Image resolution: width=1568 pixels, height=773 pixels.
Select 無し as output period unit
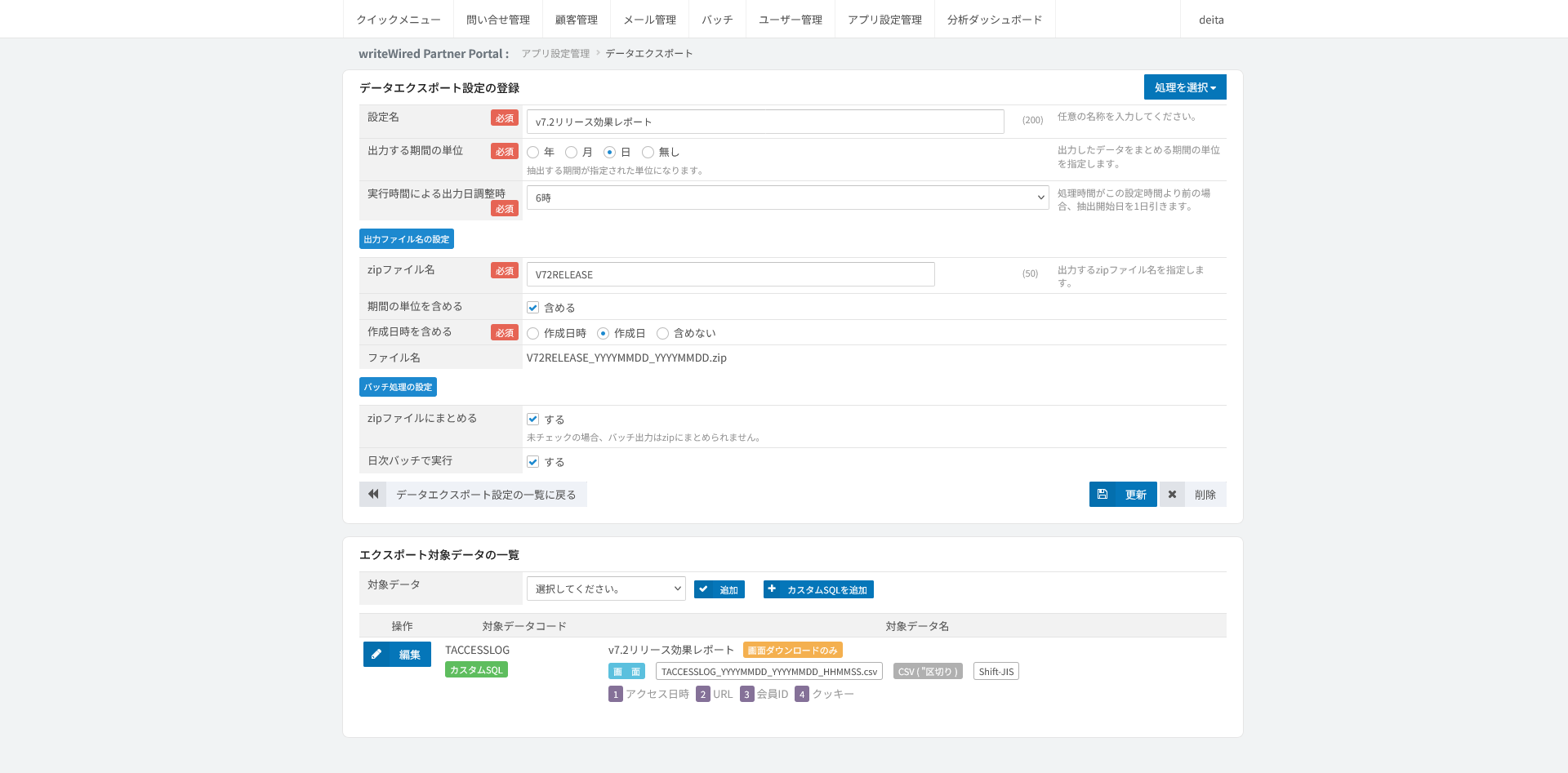pyautogui.click(x=648, y=152)
